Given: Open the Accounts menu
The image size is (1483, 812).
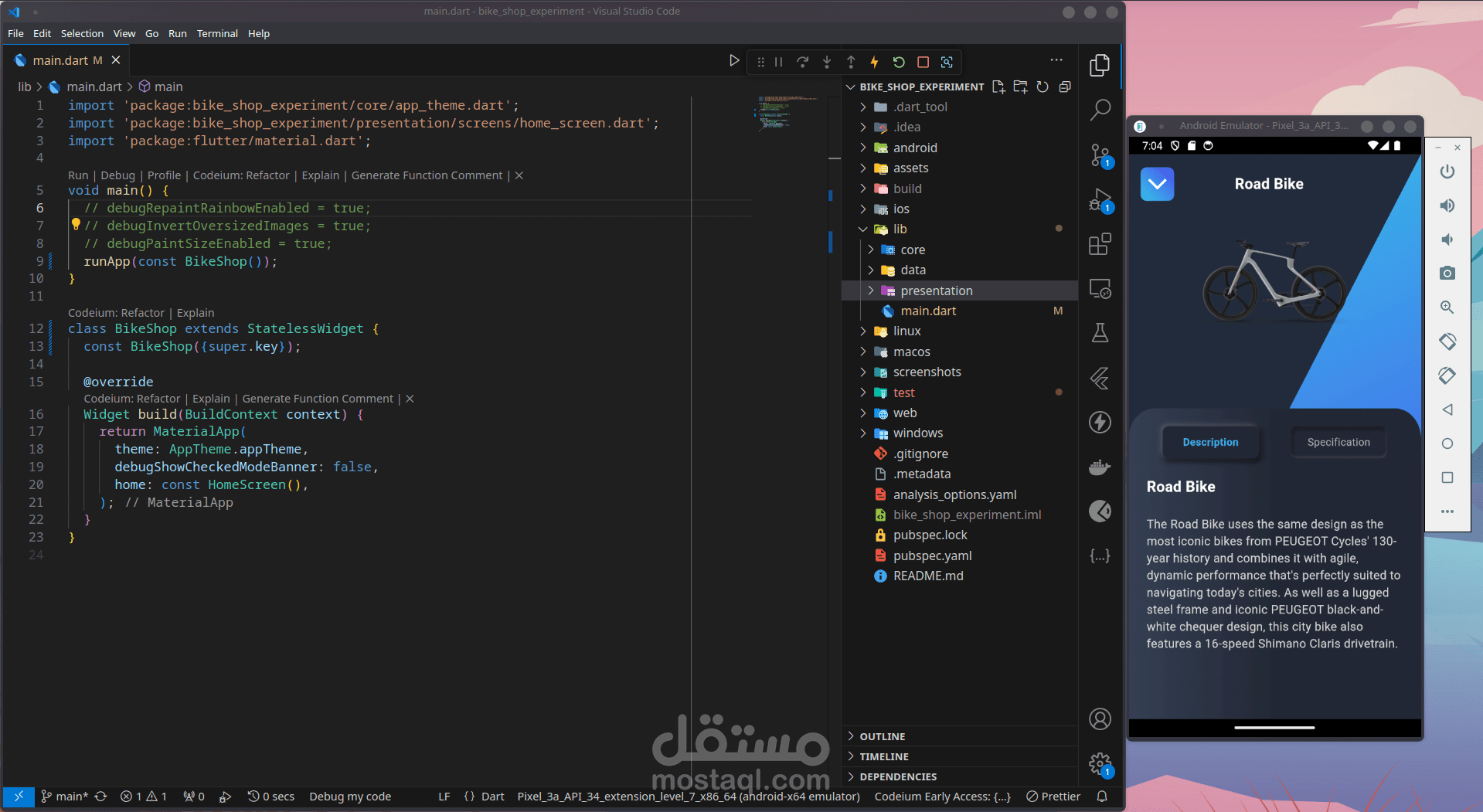Looking at the screenshot, I should click(x=1100, y=719).
